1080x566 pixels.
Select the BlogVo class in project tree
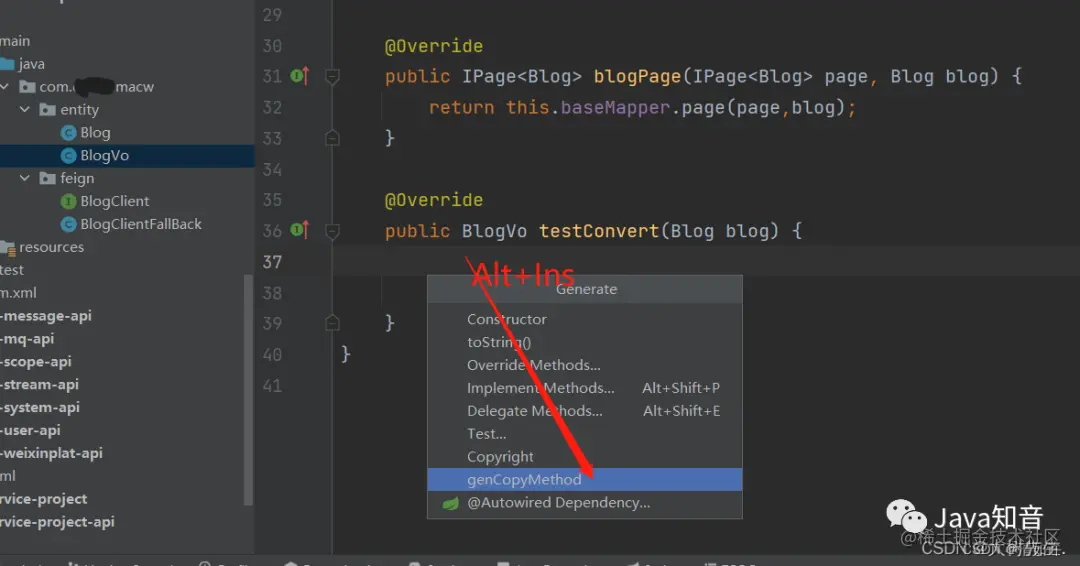point(104,156)
